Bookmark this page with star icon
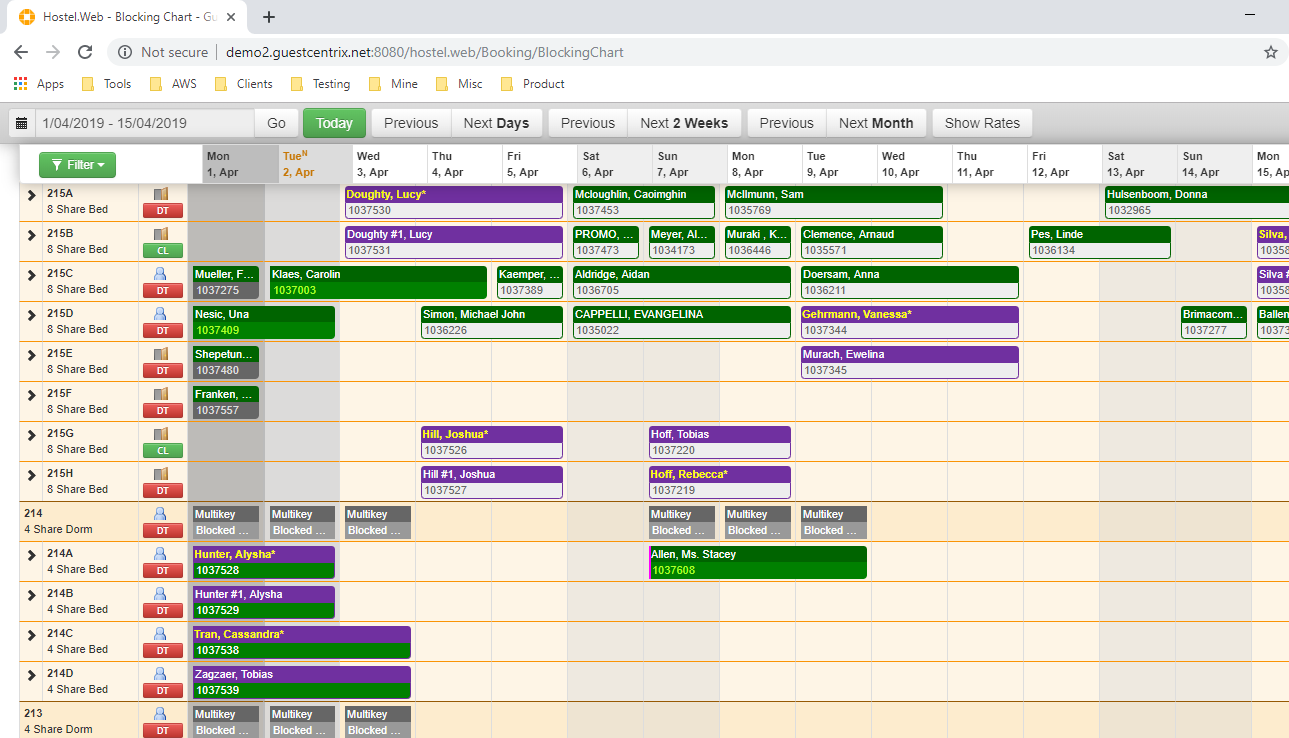The width and height of the screenshot is (1289, 738). pos(1270,52)
